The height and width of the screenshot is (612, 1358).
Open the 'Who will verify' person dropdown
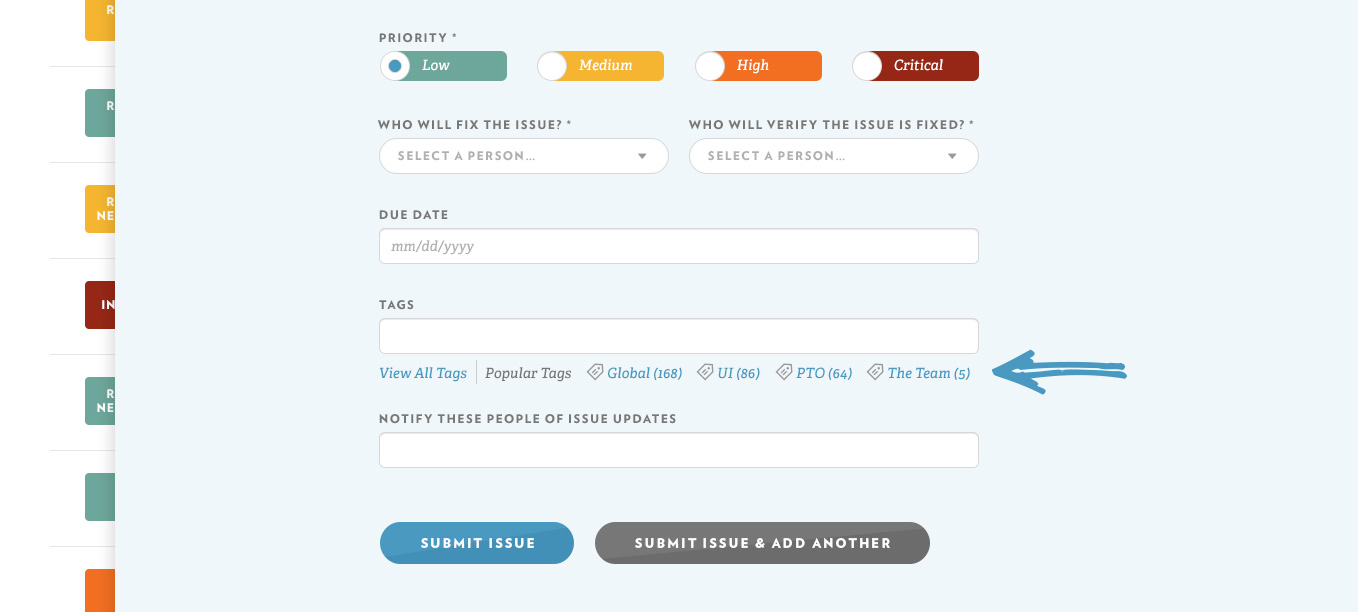(x=833, y=156)
